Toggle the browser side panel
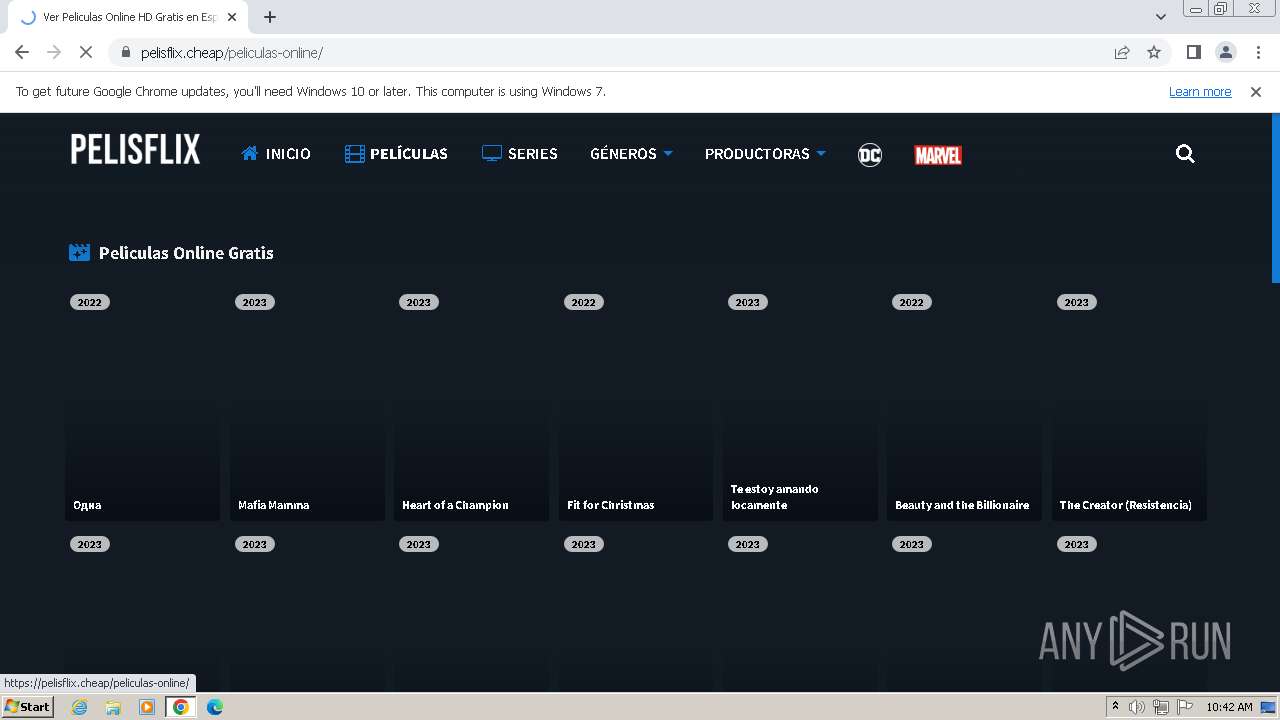The image size is (1280, 720). click(x=1193, y=52)
